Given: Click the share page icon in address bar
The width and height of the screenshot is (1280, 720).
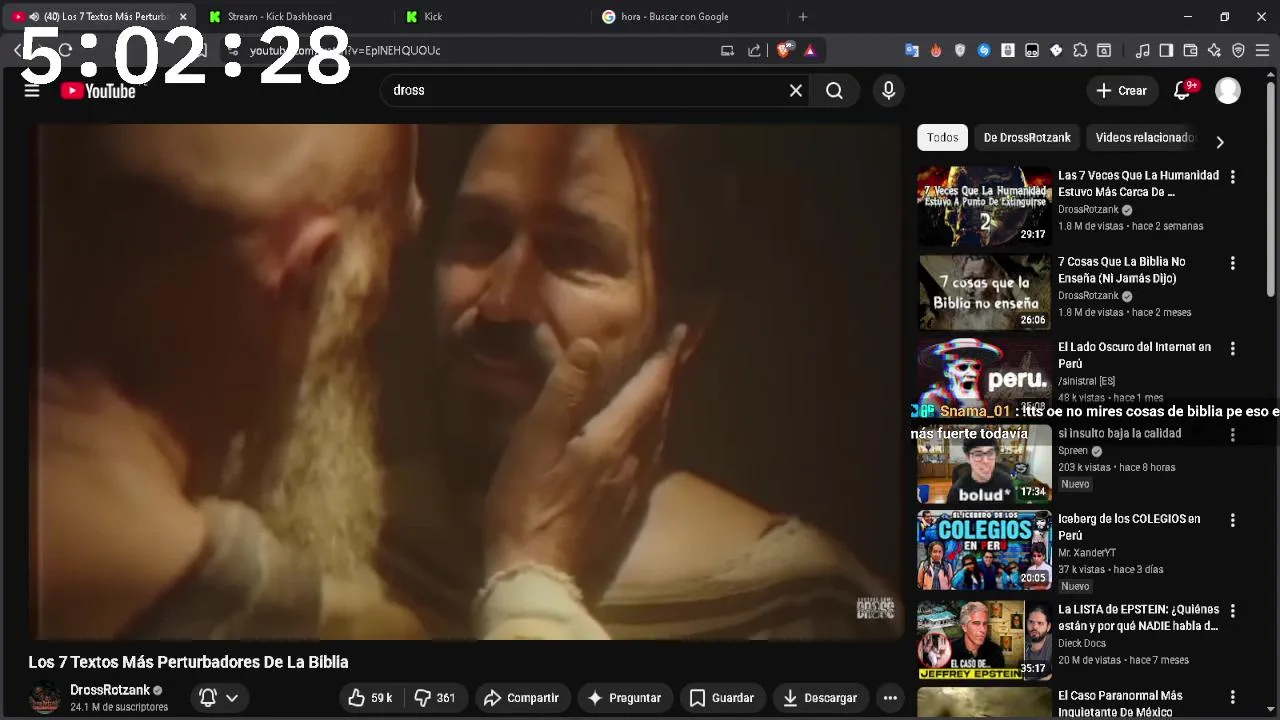Looking at the screenshot, I should 754,50.
